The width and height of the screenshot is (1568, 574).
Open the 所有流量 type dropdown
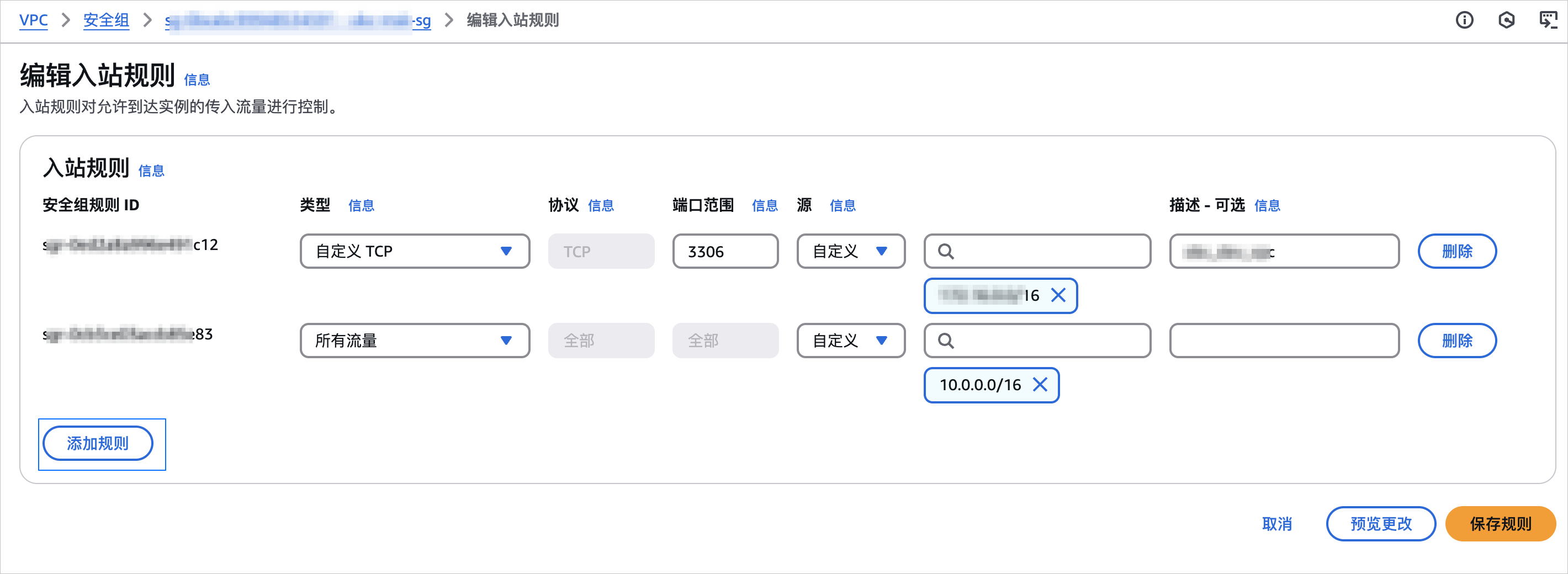pos(415,341)
